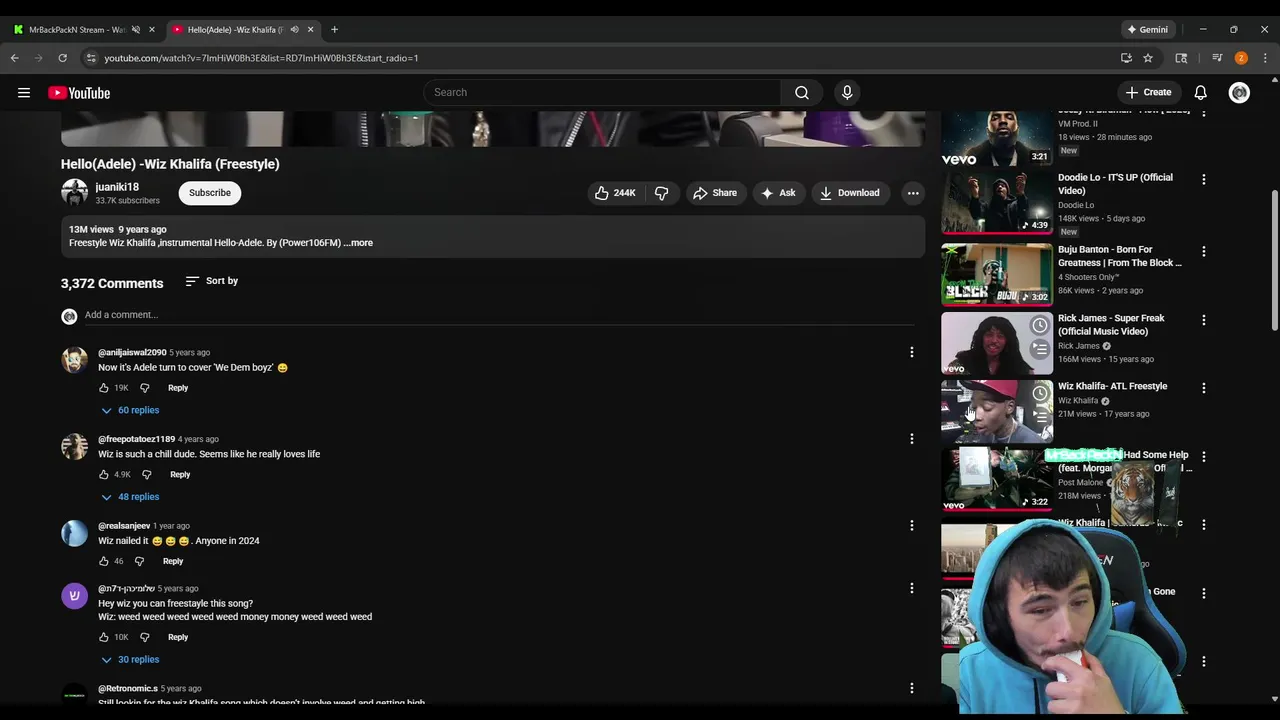Expand 48 replies thread
Image resolution: width=1280 pixels, height=720 pixels.
pyautogui.click(x=130, y=497)
